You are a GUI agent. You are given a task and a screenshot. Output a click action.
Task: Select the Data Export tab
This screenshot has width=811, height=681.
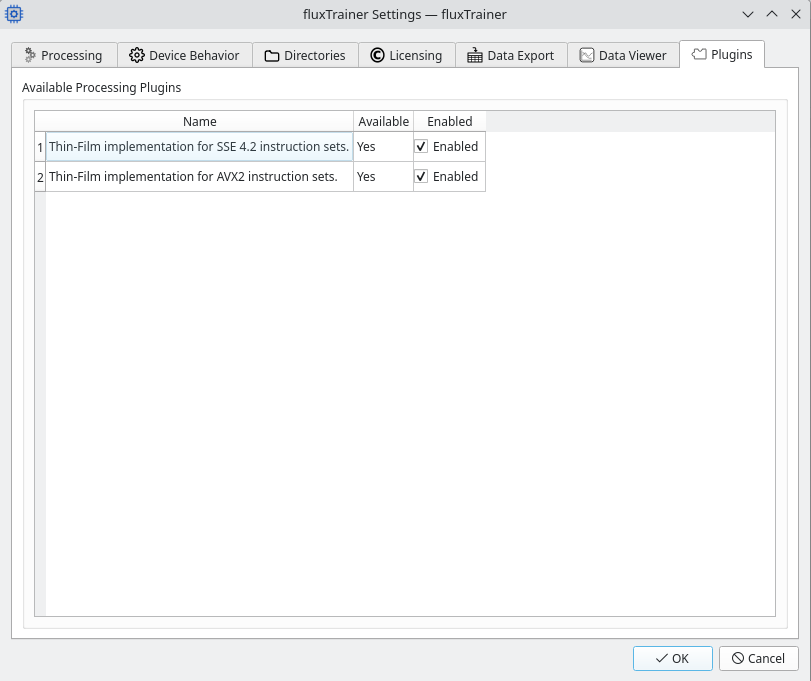(511, 55)
